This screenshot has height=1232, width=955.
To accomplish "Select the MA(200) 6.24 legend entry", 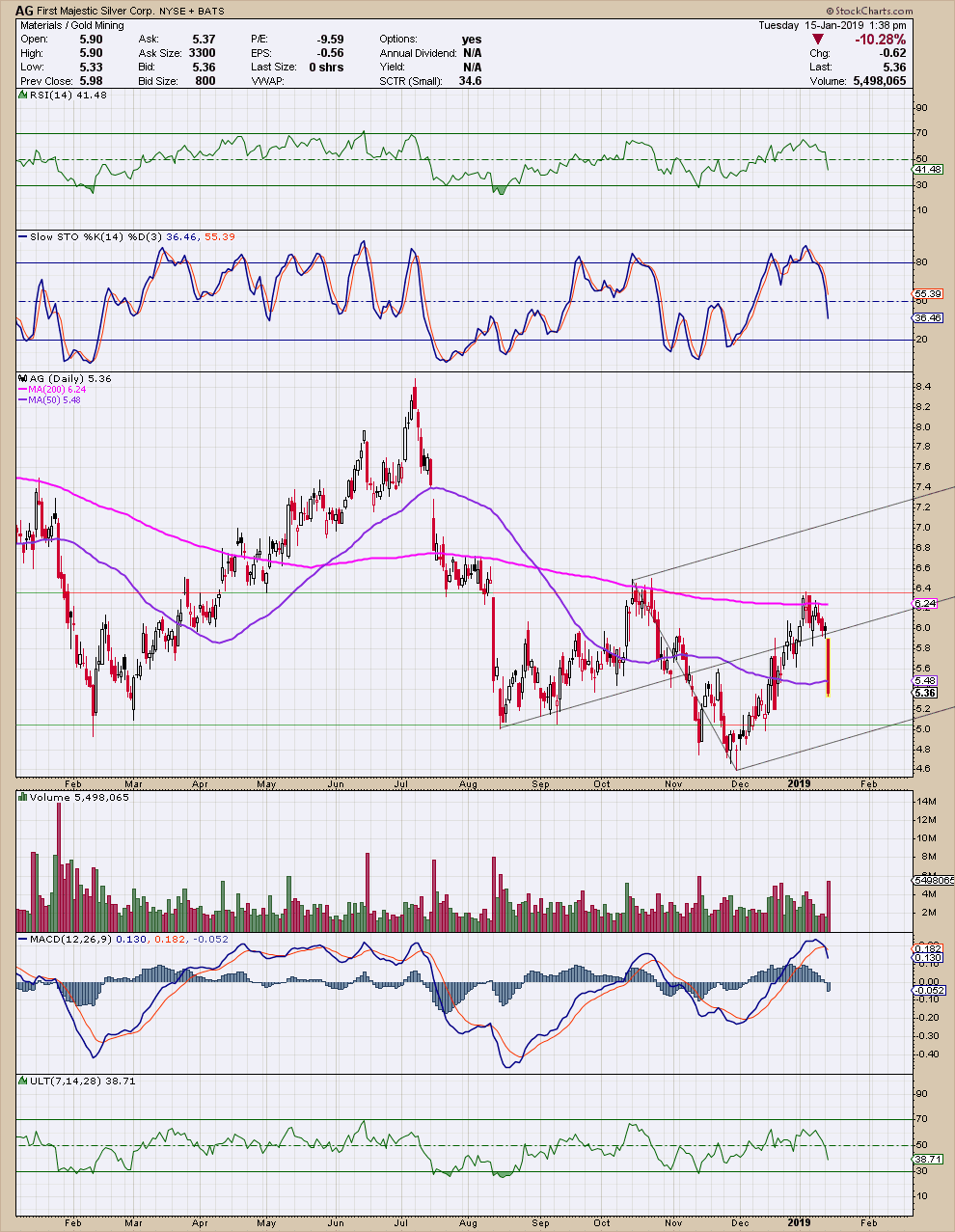I will coord(57,390).
